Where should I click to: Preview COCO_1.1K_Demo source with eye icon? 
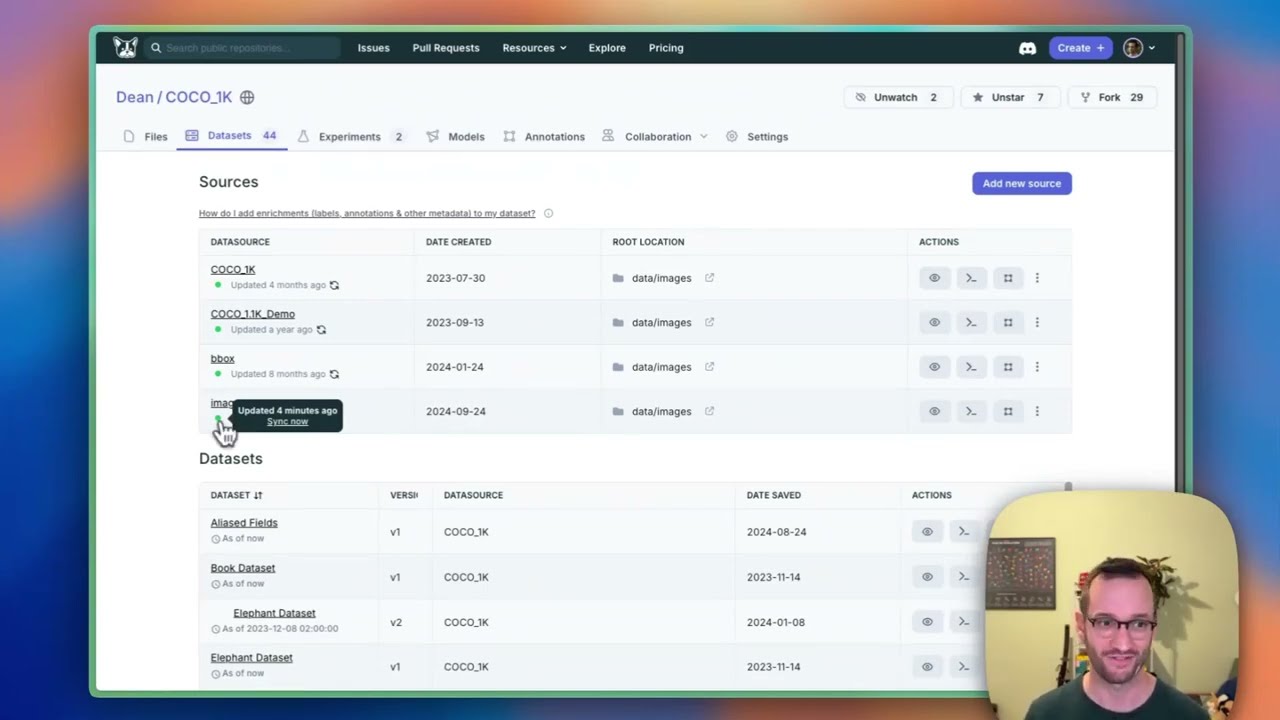(934, 322)
